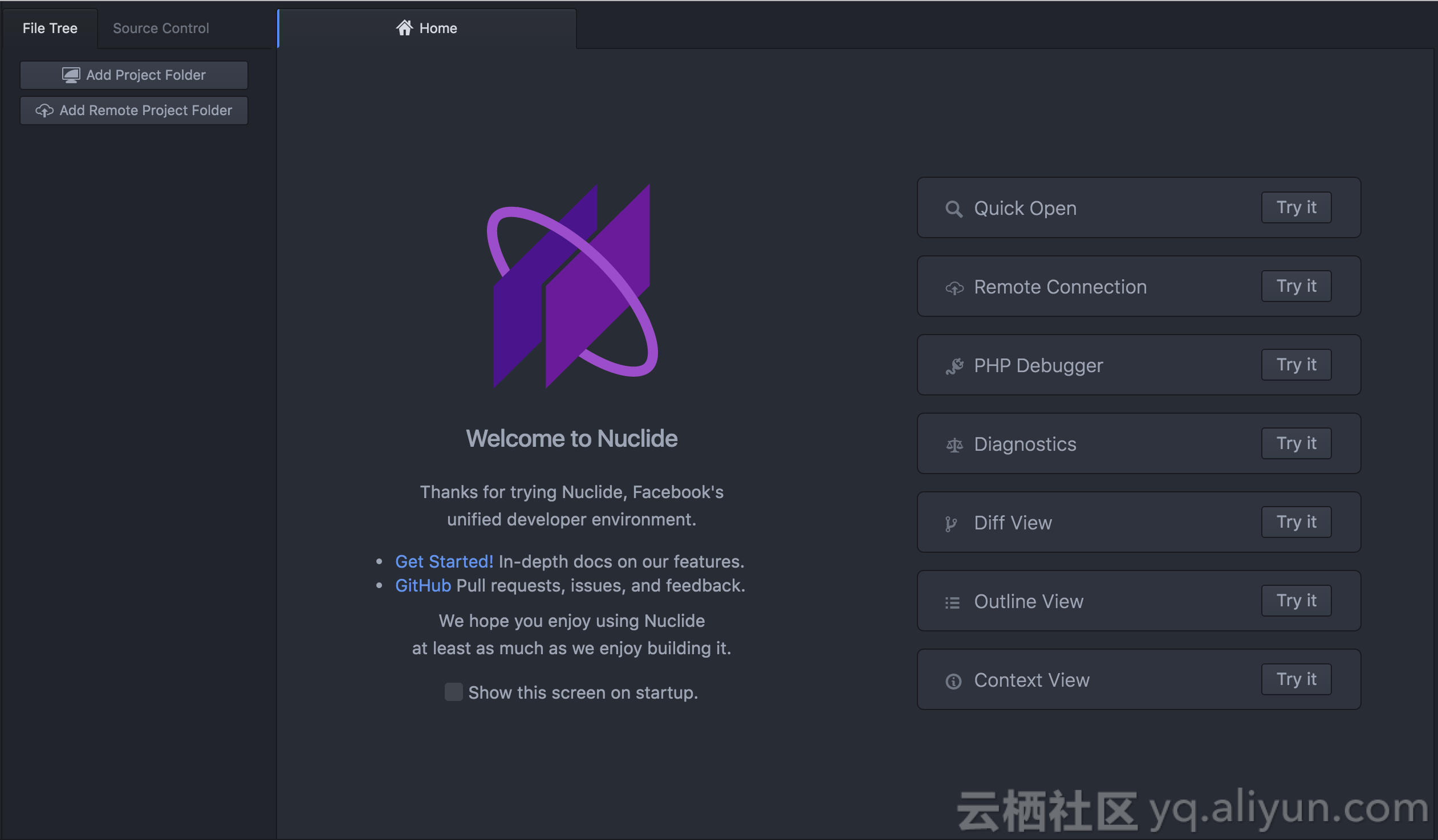Try the PHP Debugger feature
The height and width of the screenshot is (840, 1438).
1296,364
